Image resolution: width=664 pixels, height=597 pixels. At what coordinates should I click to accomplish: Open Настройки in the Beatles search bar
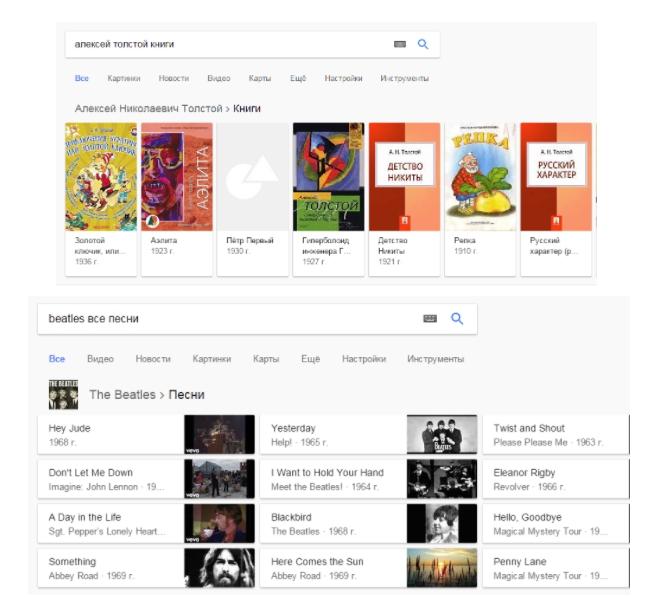tap(363, 359)
